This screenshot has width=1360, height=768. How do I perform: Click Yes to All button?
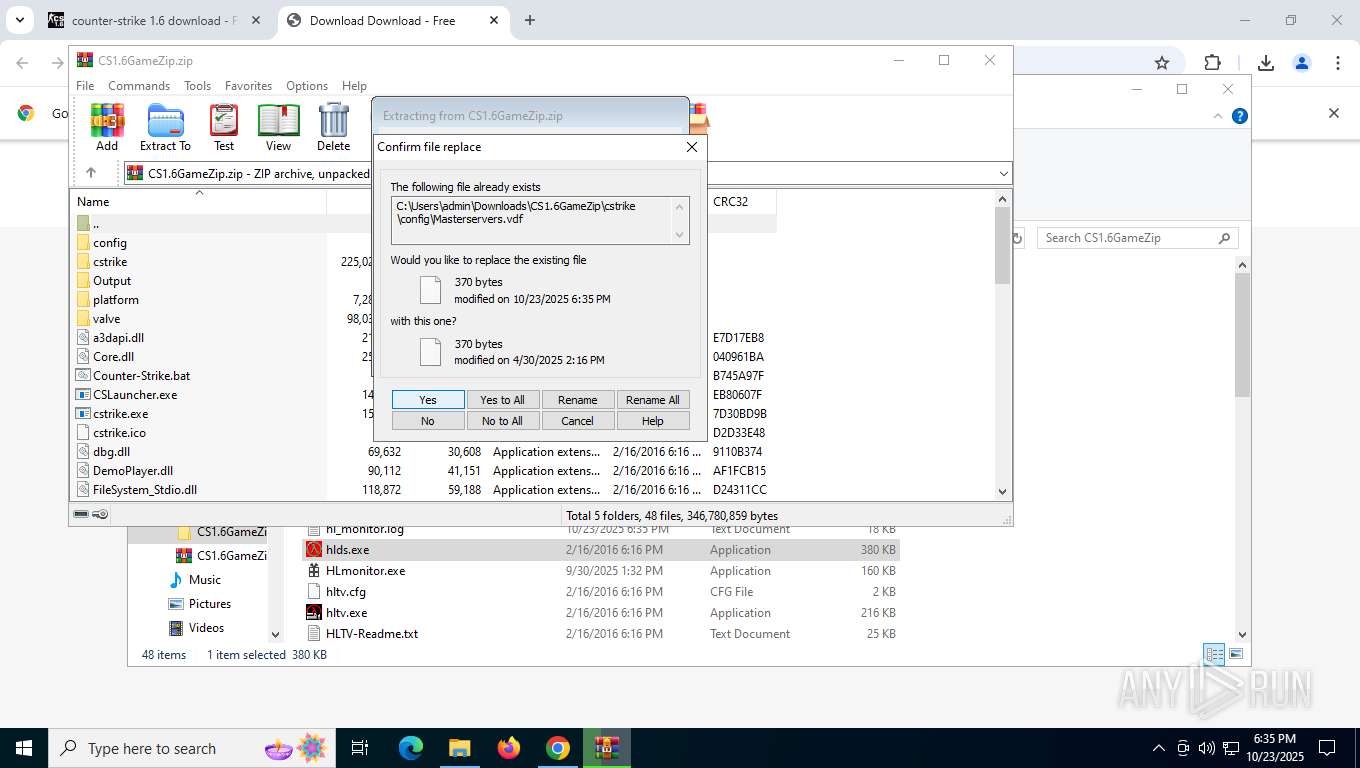click(x=502, y=400)
